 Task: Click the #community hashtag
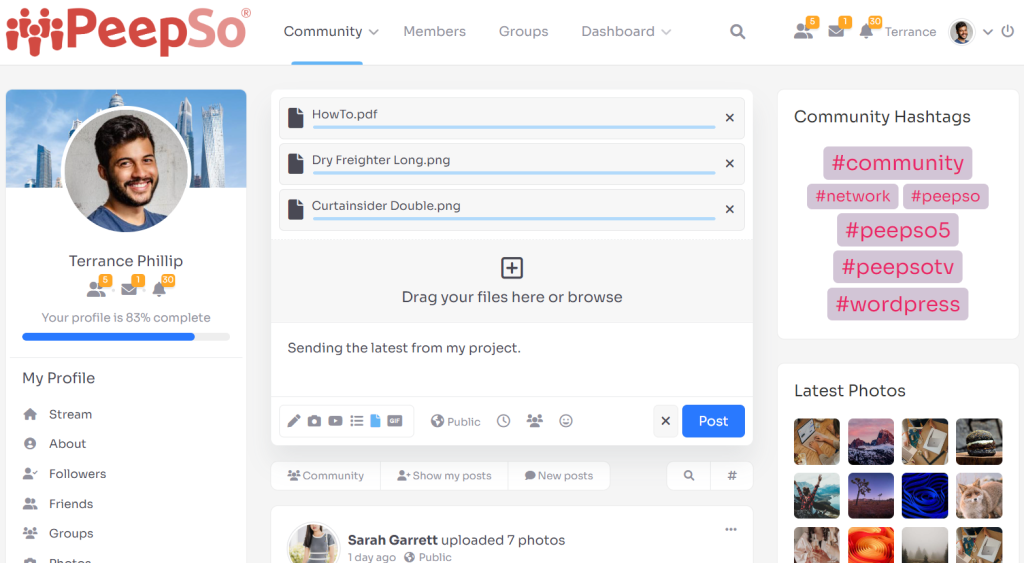(897, 163)
